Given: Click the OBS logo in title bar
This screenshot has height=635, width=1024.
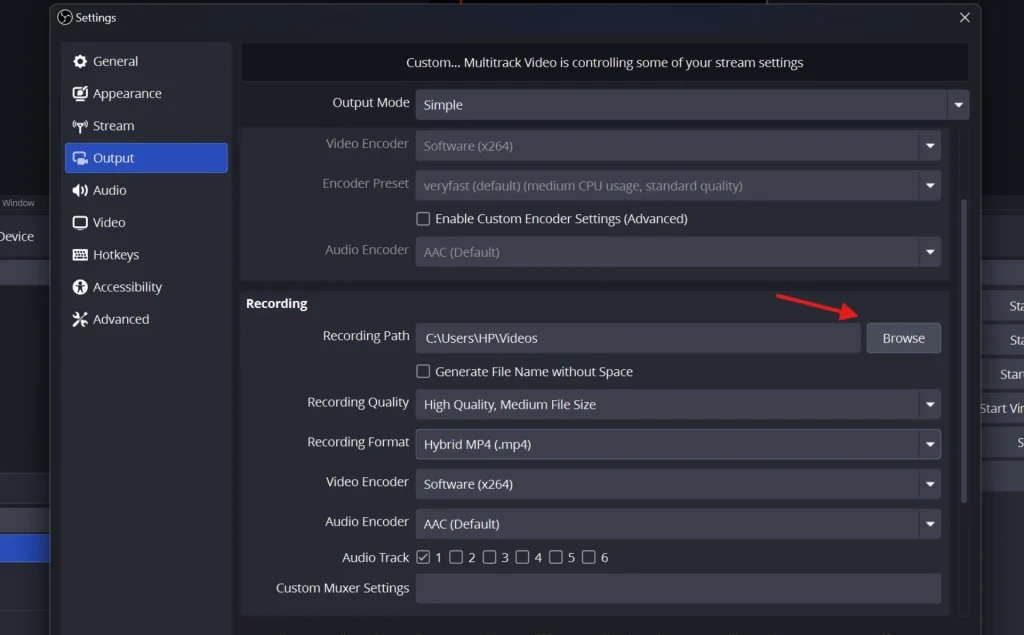Looking at the screenshot, I should pyautogui.click(x=65, y=18).
